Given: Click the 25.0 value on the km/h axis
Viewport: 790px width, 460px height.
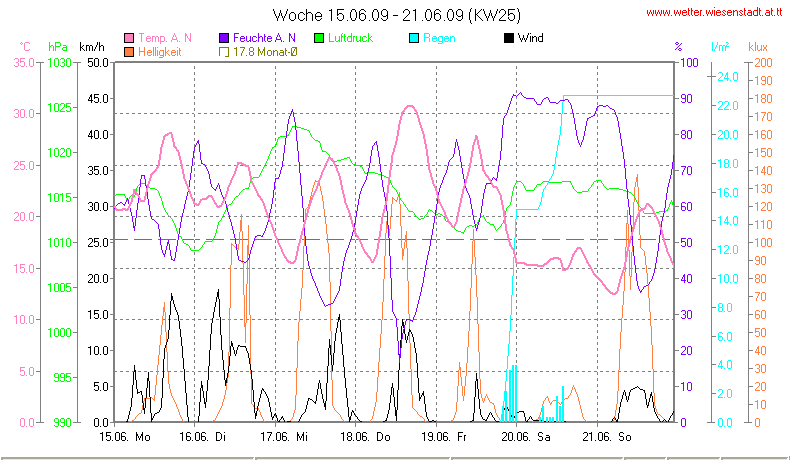Looking at the screenshot, I should [98, 243].
